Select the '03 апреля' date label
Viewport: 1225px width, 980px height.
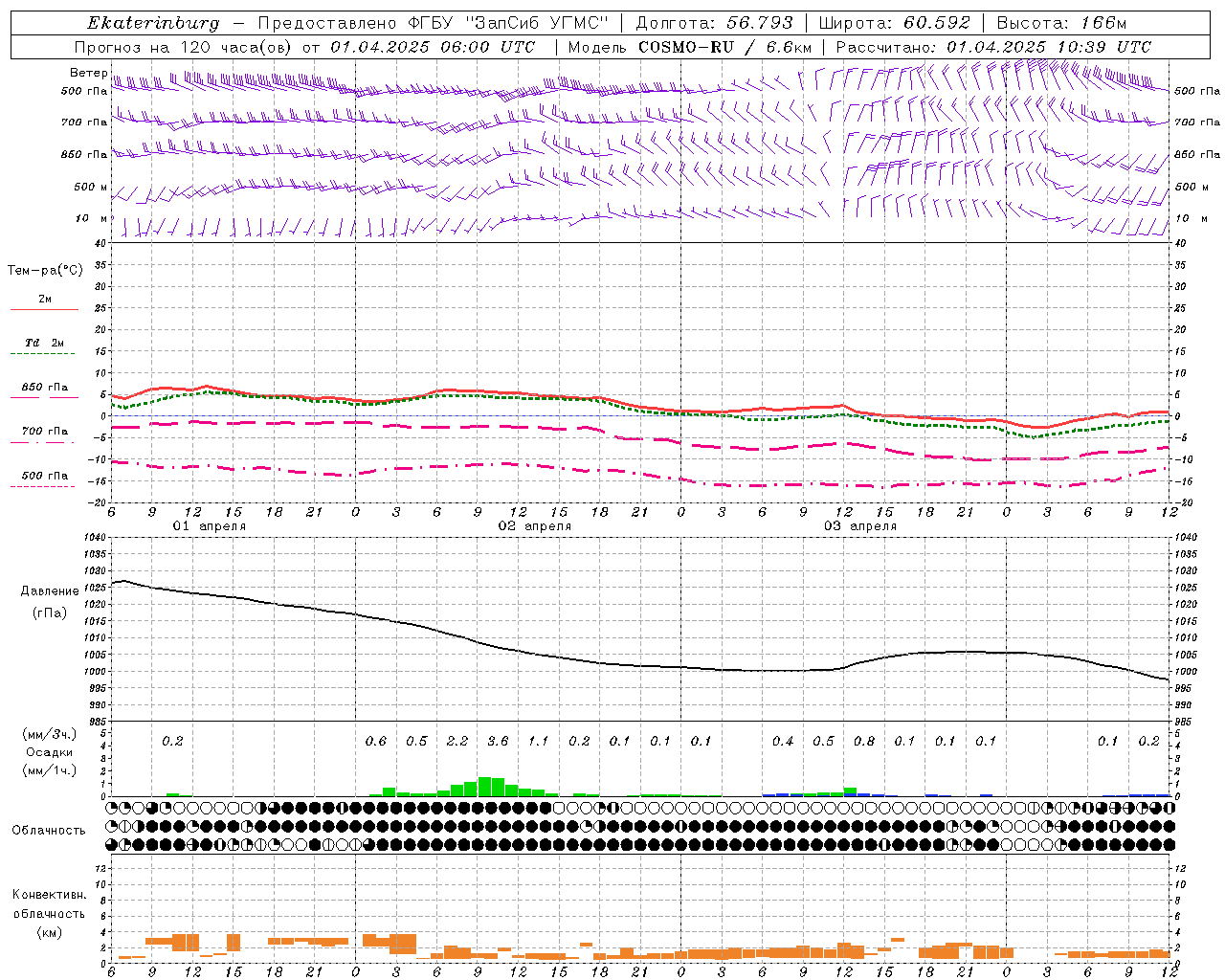click(859, 526)
